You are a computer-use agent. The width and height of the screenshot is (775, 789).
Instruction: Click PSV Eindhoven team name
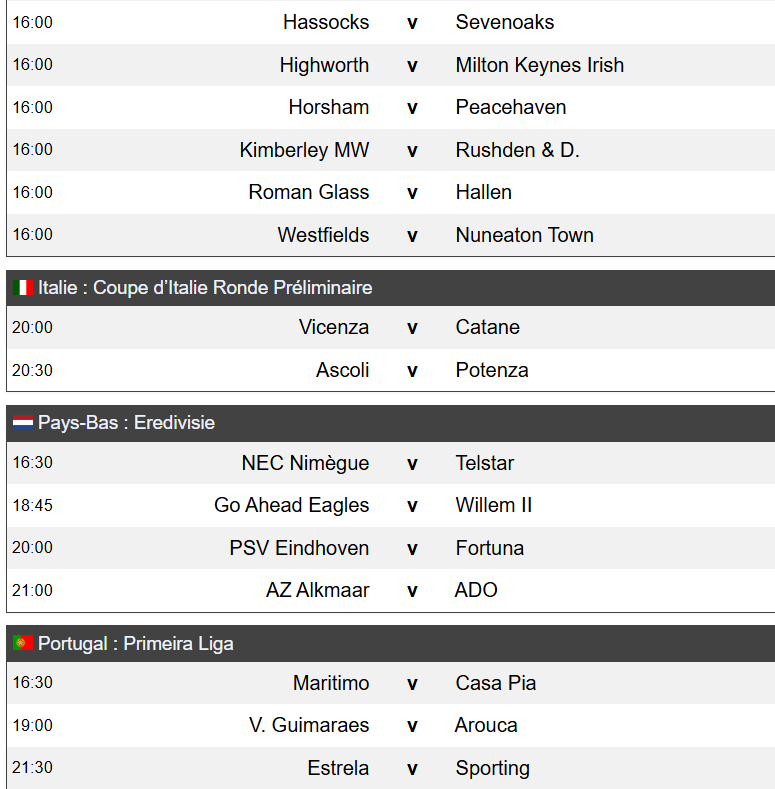click(x=299, y=548)
